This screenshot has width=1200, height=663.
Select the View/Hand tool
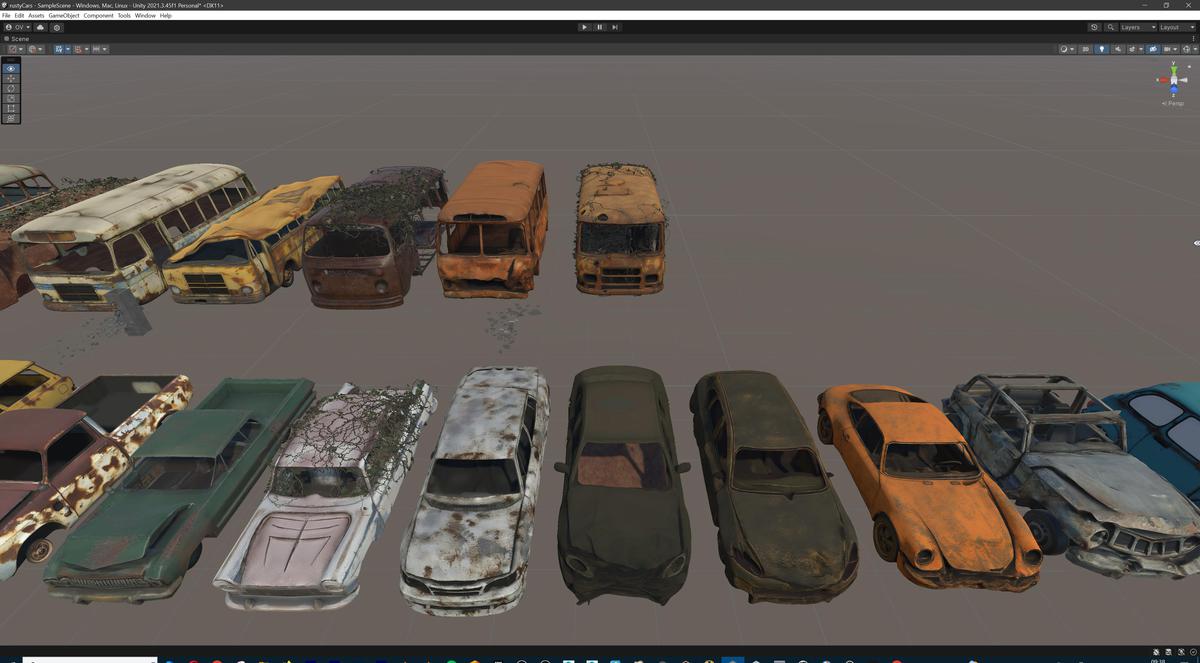coord(10,68)
